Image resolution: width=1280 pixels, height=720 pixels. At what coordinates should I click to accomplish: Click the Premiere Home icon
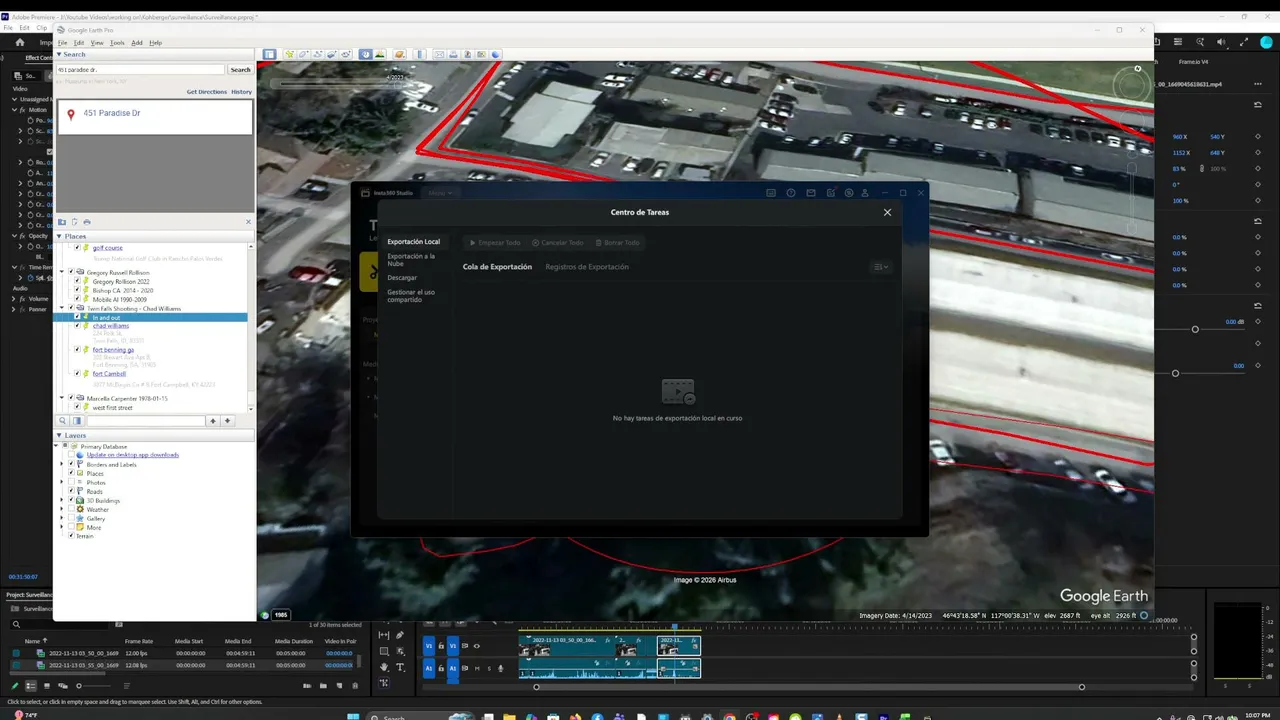[20, 42]
